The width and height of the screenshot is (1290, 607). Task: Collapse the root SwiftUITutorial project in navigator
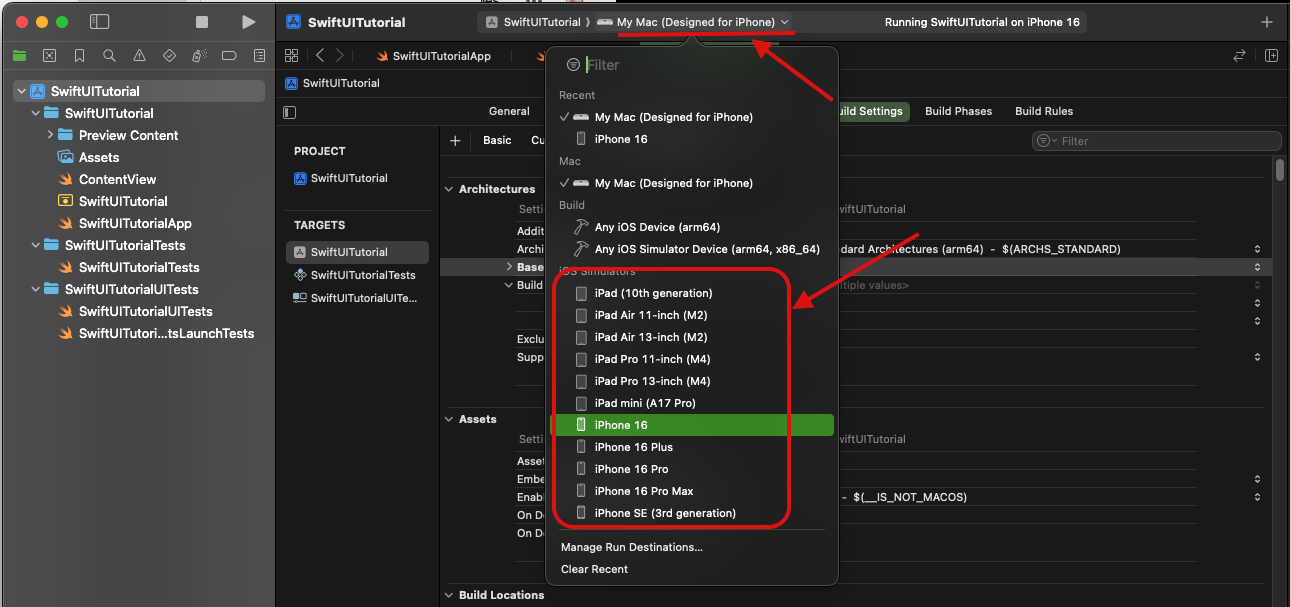tap(21, 91)
